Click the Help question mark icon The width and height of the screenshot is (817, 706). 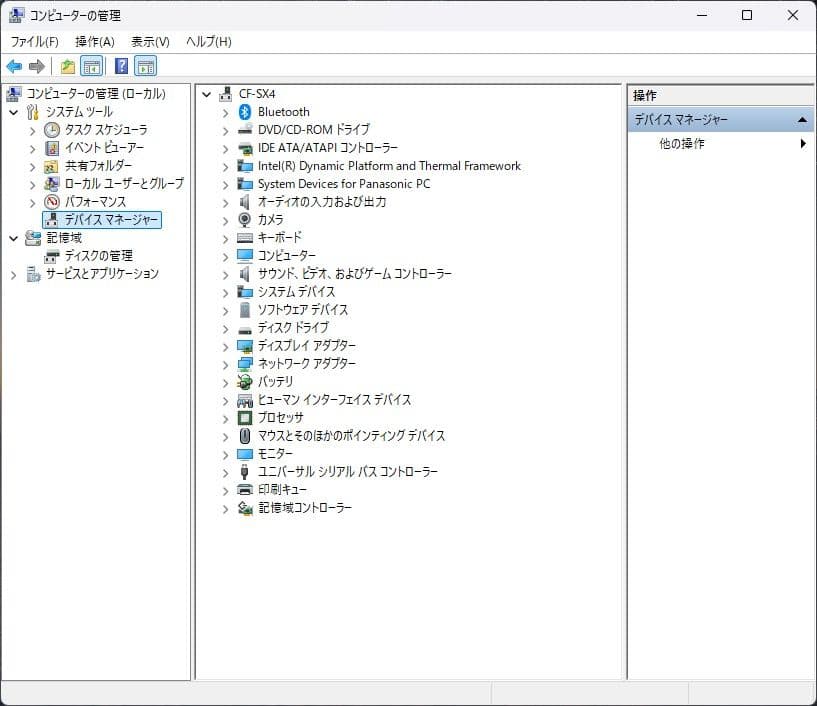point(119,66)
